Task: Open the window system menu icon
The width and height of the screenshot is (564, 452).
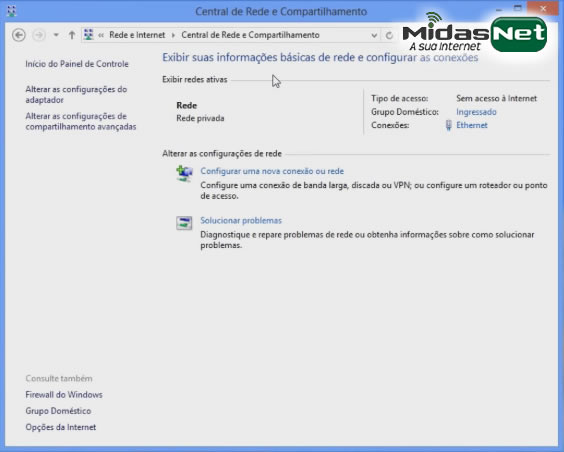Action: coord(11,11)
